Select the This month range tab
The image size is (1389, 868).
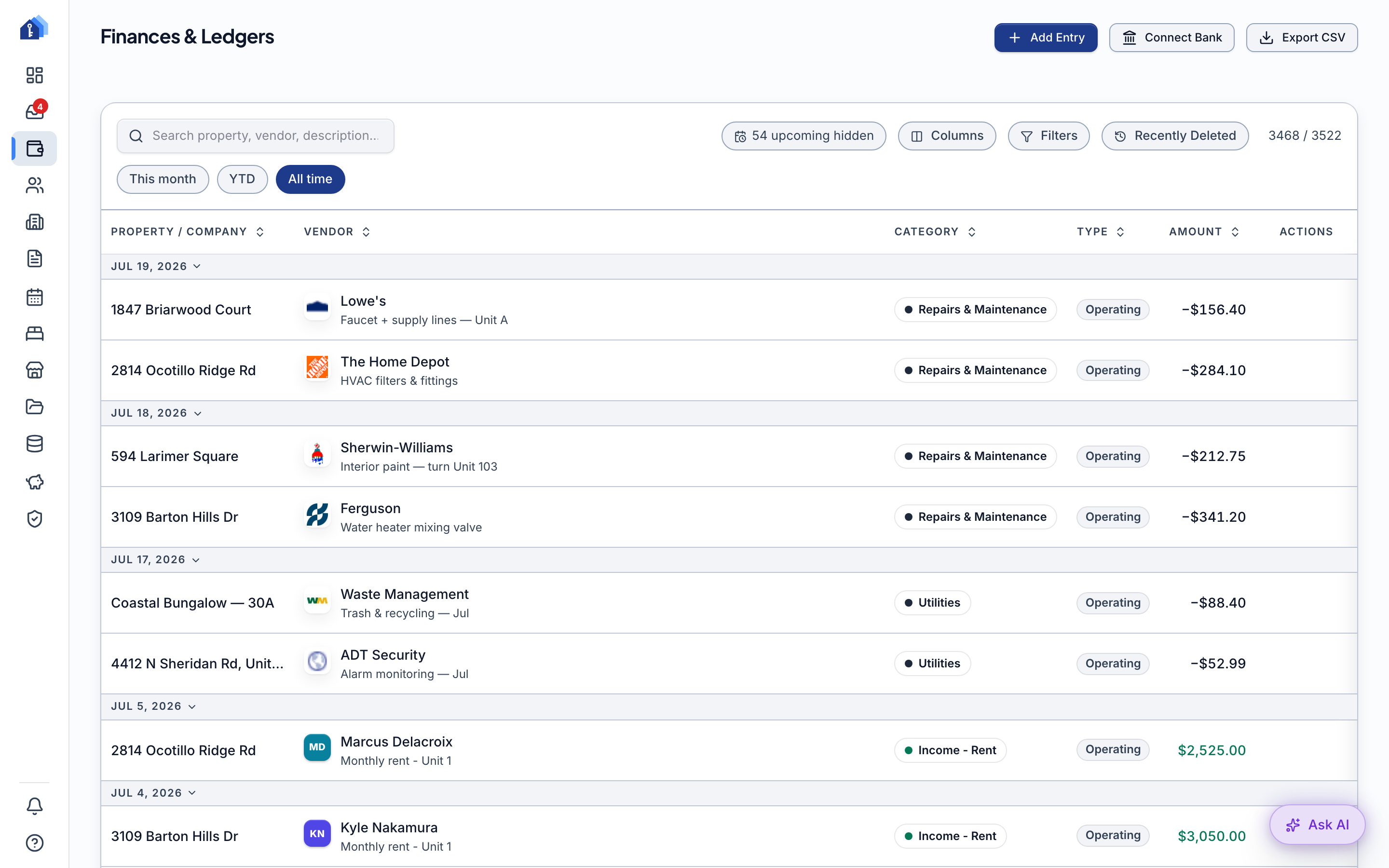coord(163,179)
